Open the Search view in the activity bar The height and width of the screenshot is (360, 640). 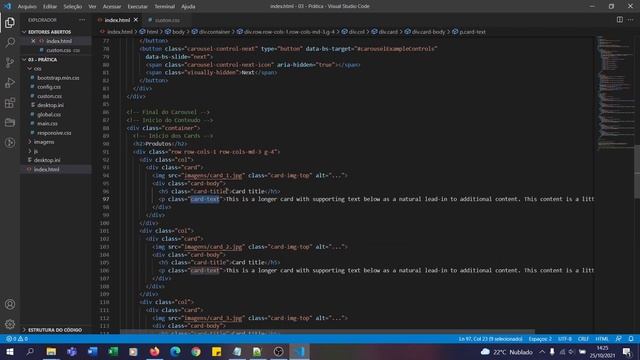(x=10, y=42)
